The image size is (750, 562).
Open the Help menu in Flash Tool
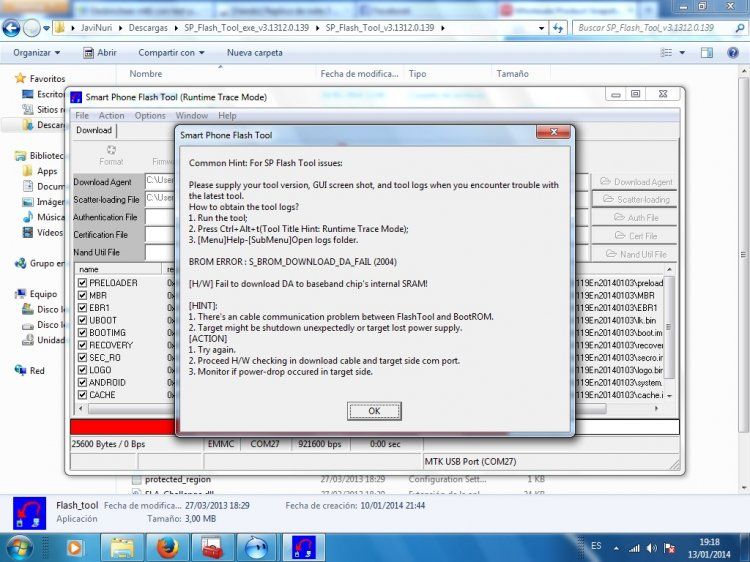point(227,115)
